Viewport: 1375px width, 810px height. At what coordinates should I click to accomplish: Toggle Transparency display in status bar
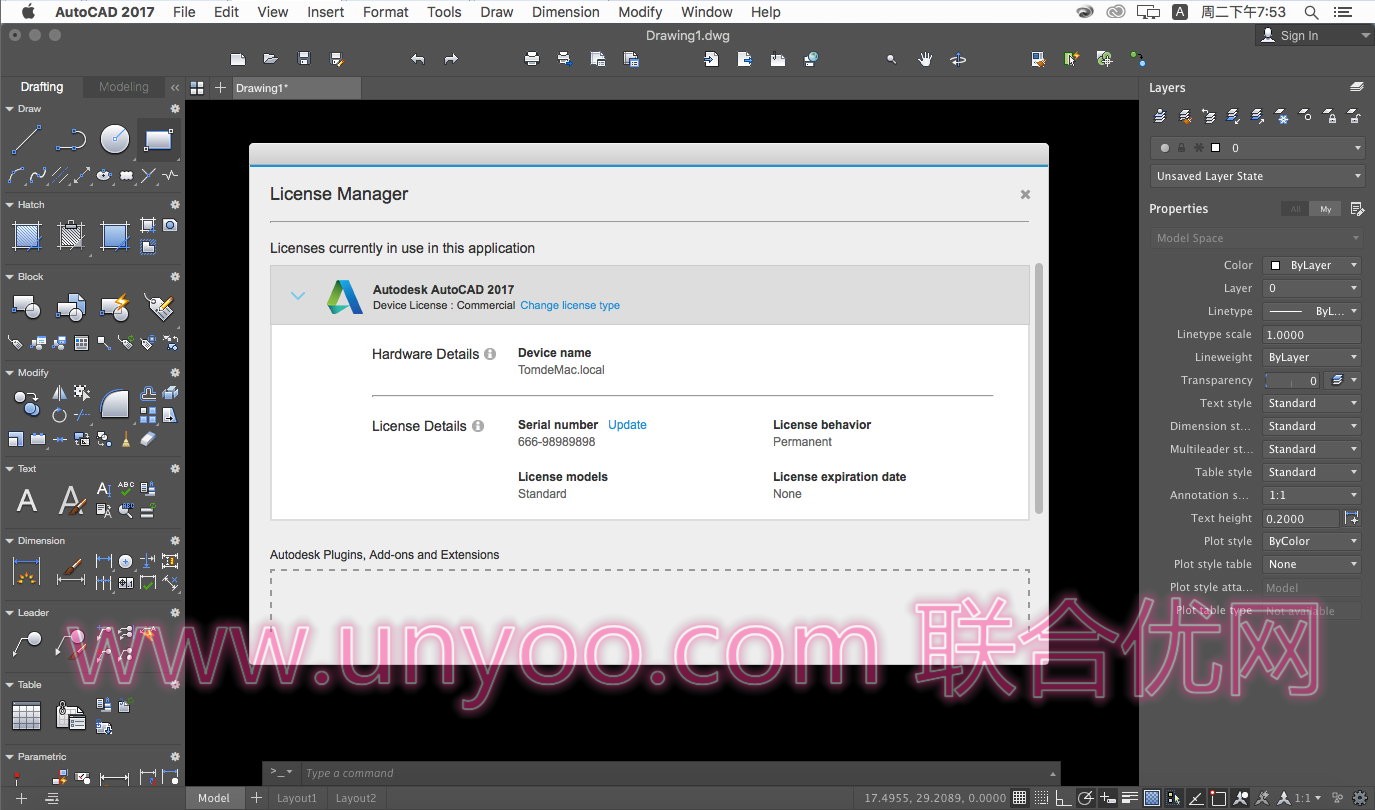pos(1152,798)
